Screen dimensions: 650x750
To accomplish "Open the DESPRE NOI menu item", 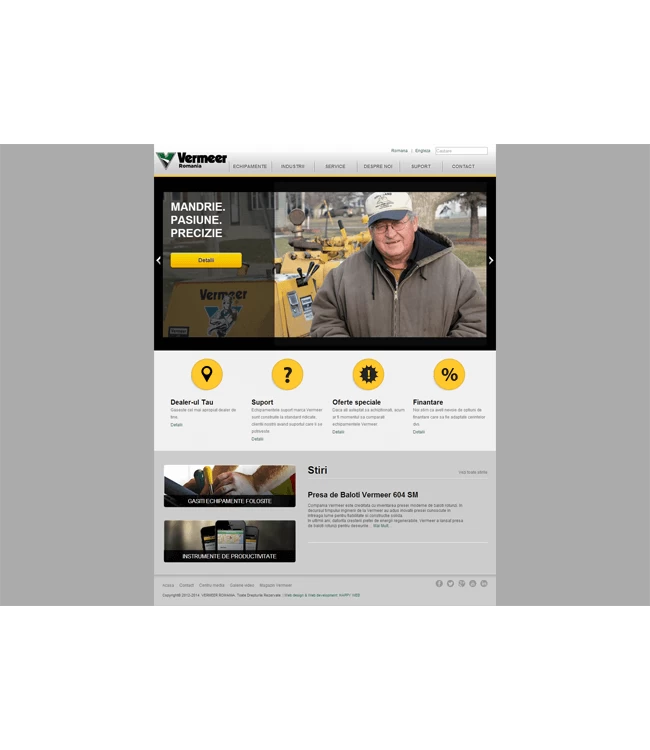I will [x=378, y=166].
